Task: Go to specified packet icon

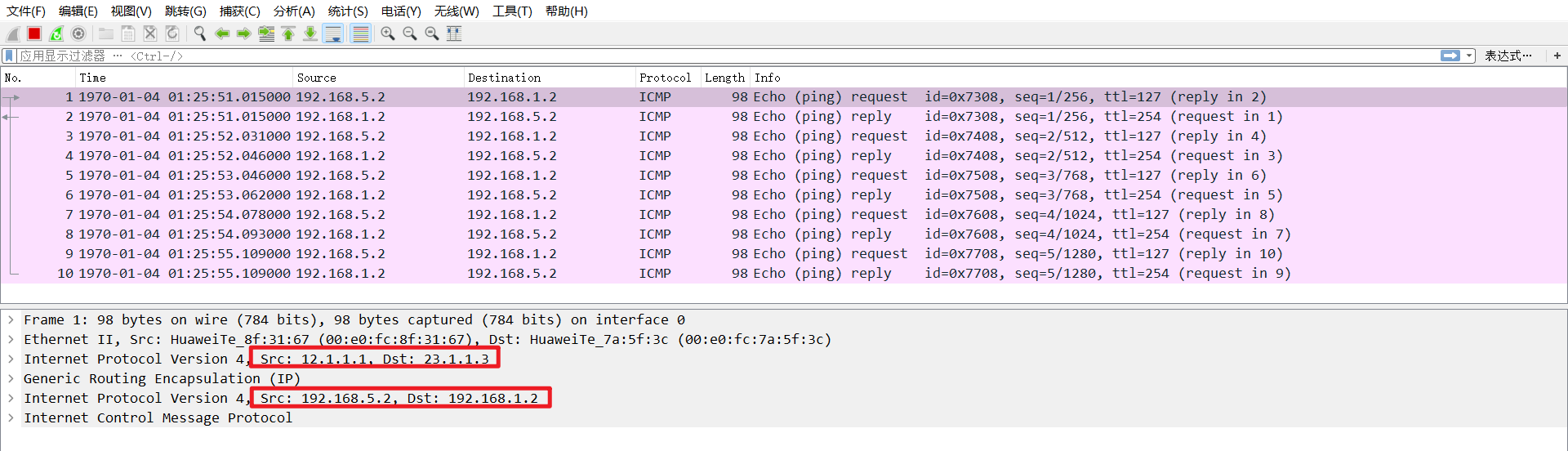Action: (x=266, y=33)
